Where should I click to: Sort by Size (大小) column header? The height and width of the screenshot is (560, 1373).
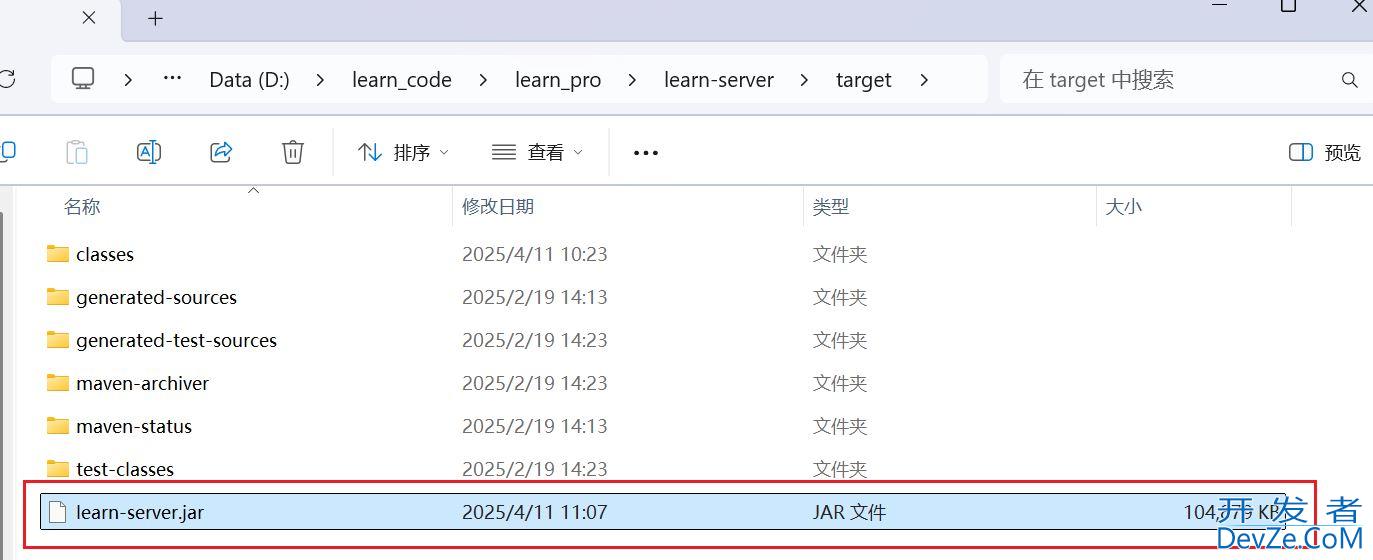[1124, 206]
